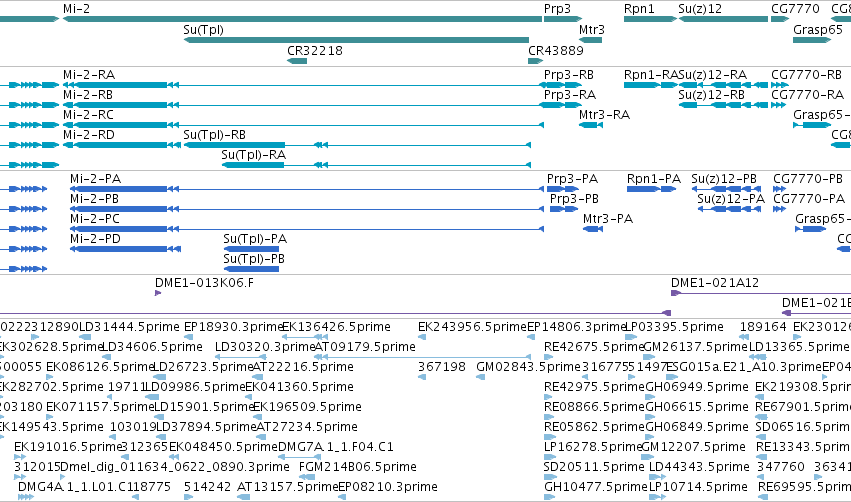
Task: Click the LP03395.5prime EST label
Action: 674,327
